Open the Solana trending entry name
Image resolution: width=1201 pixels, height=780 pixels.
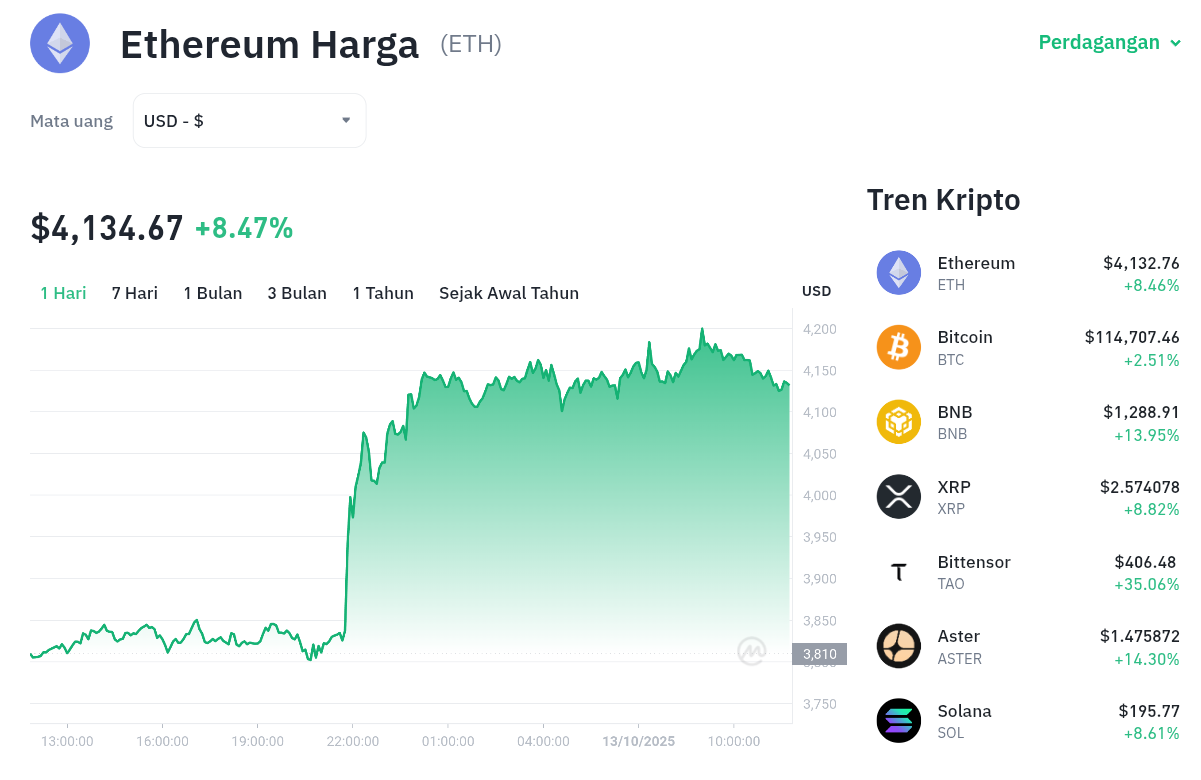click(x=964, y=711)
